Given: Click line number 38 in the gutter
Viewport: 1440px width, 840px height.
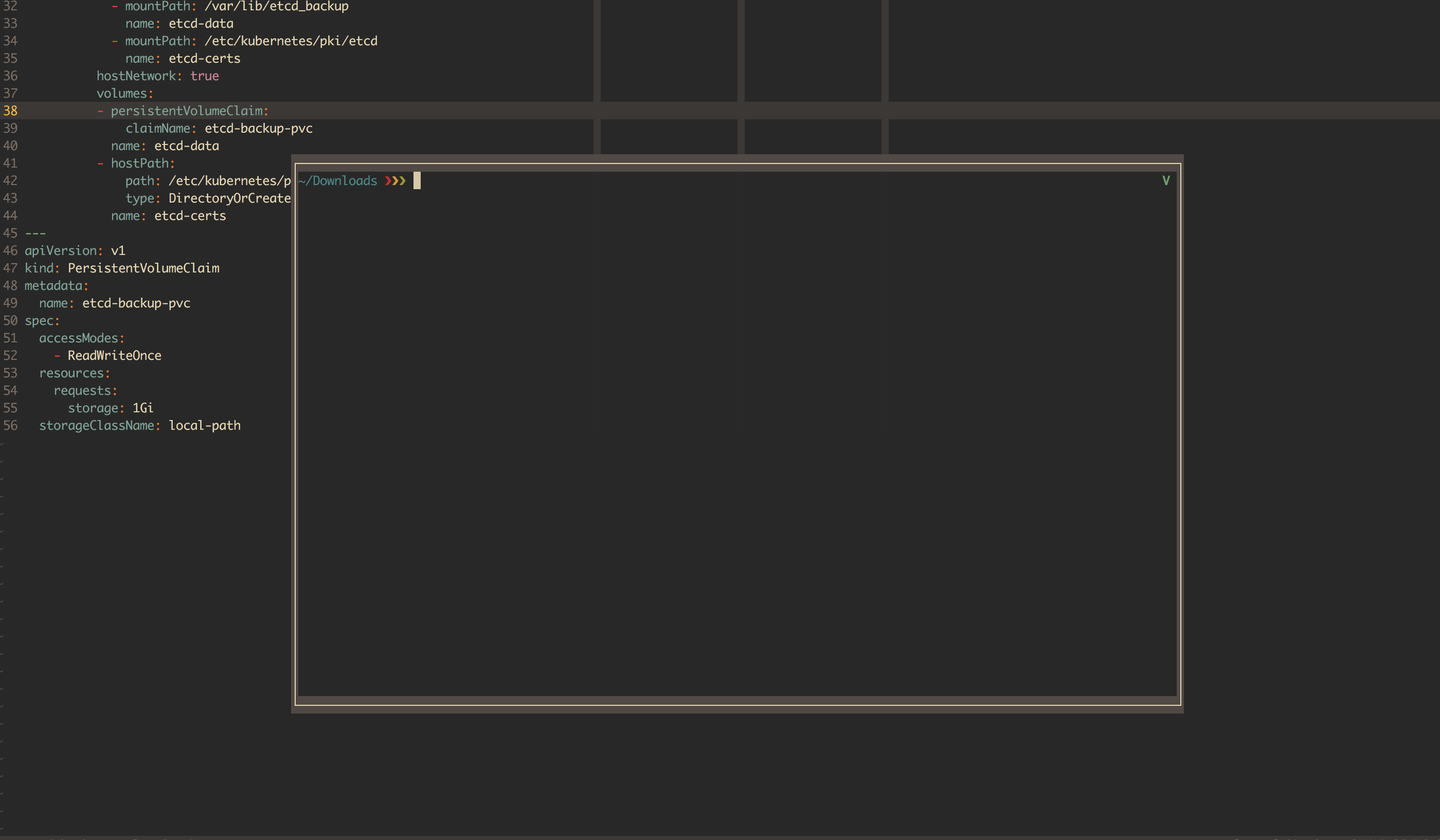Looking at the screenshot, I should pos(10,111).
